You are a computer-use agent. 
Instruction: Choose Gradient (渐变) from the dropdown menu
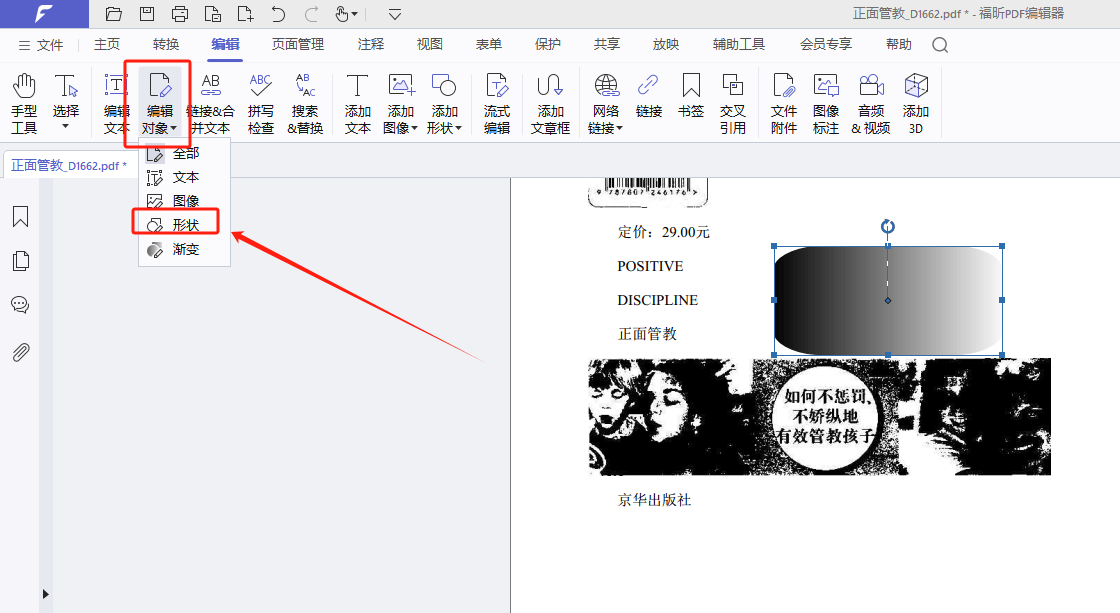[x=185, y=249]
